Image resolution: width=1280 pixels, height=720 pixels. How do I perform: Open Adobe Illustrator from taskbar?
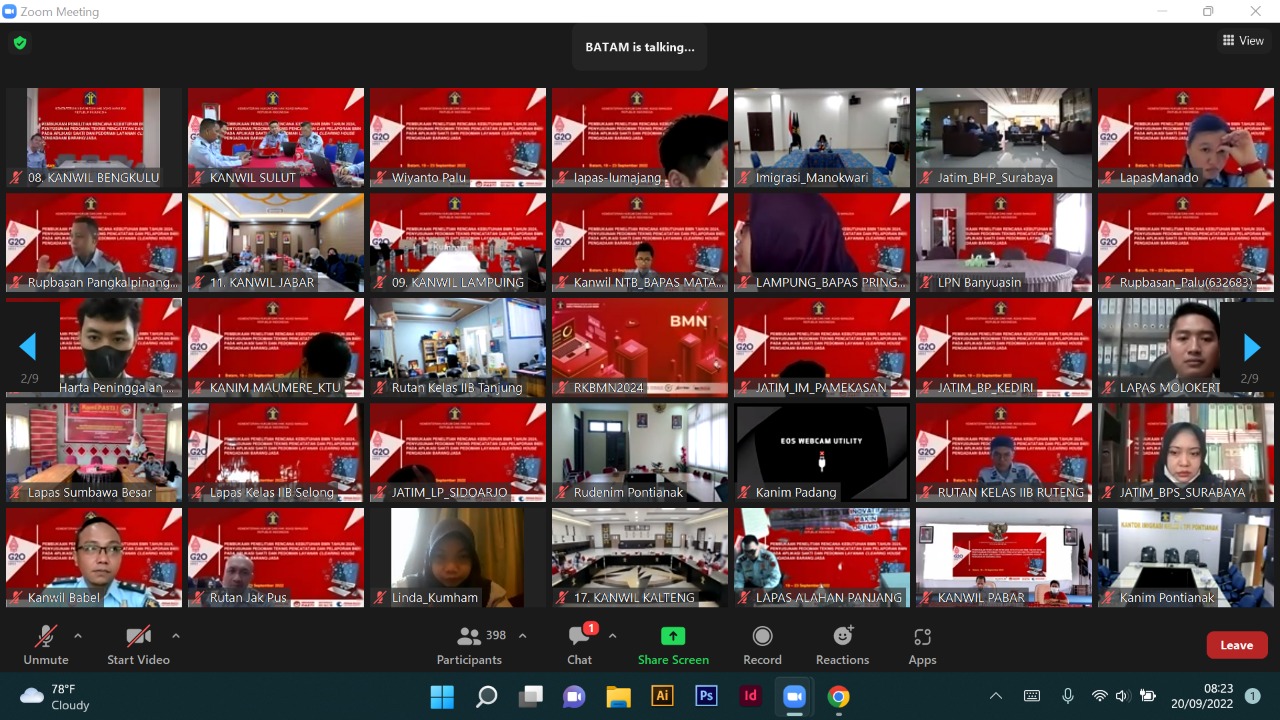coord(662,696)
